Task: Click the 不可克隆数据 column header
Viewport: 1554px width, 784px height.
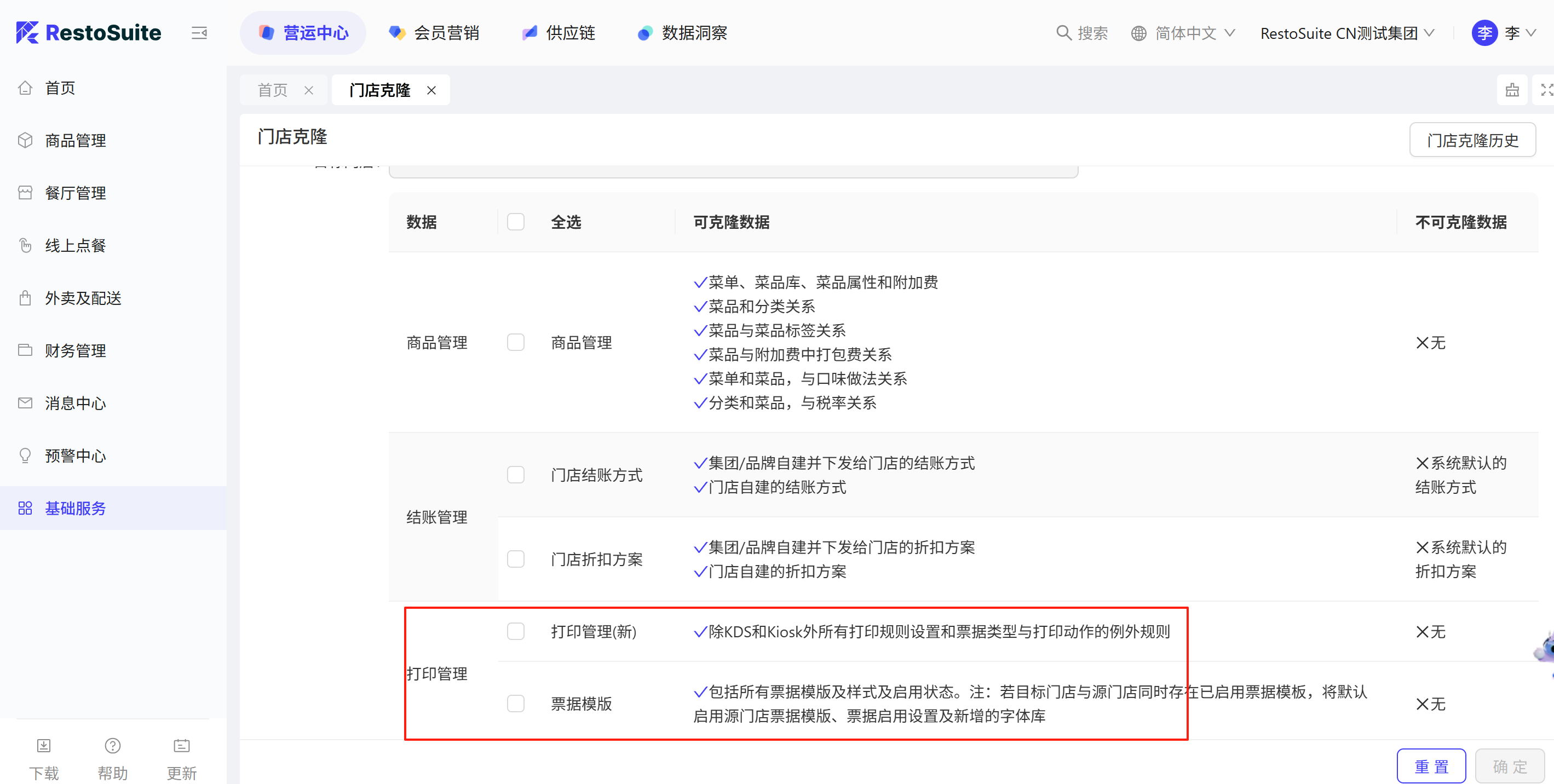Action: tap(1461, 222)
